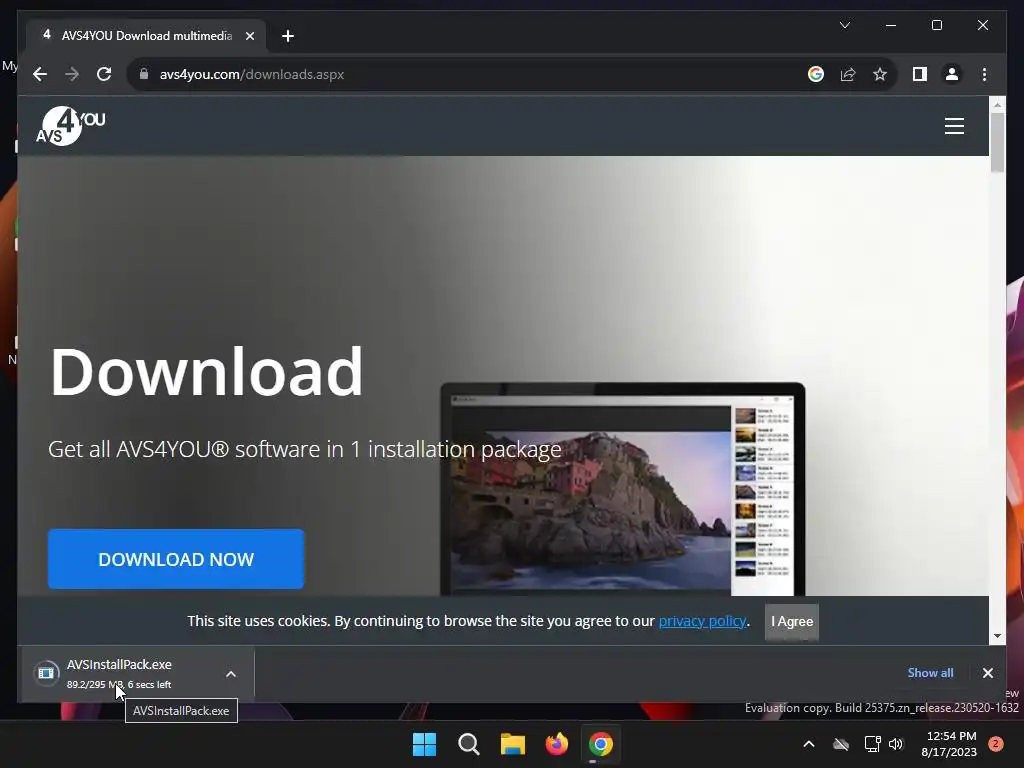
Task: Go back using browser back arrow
Action: 40,74
